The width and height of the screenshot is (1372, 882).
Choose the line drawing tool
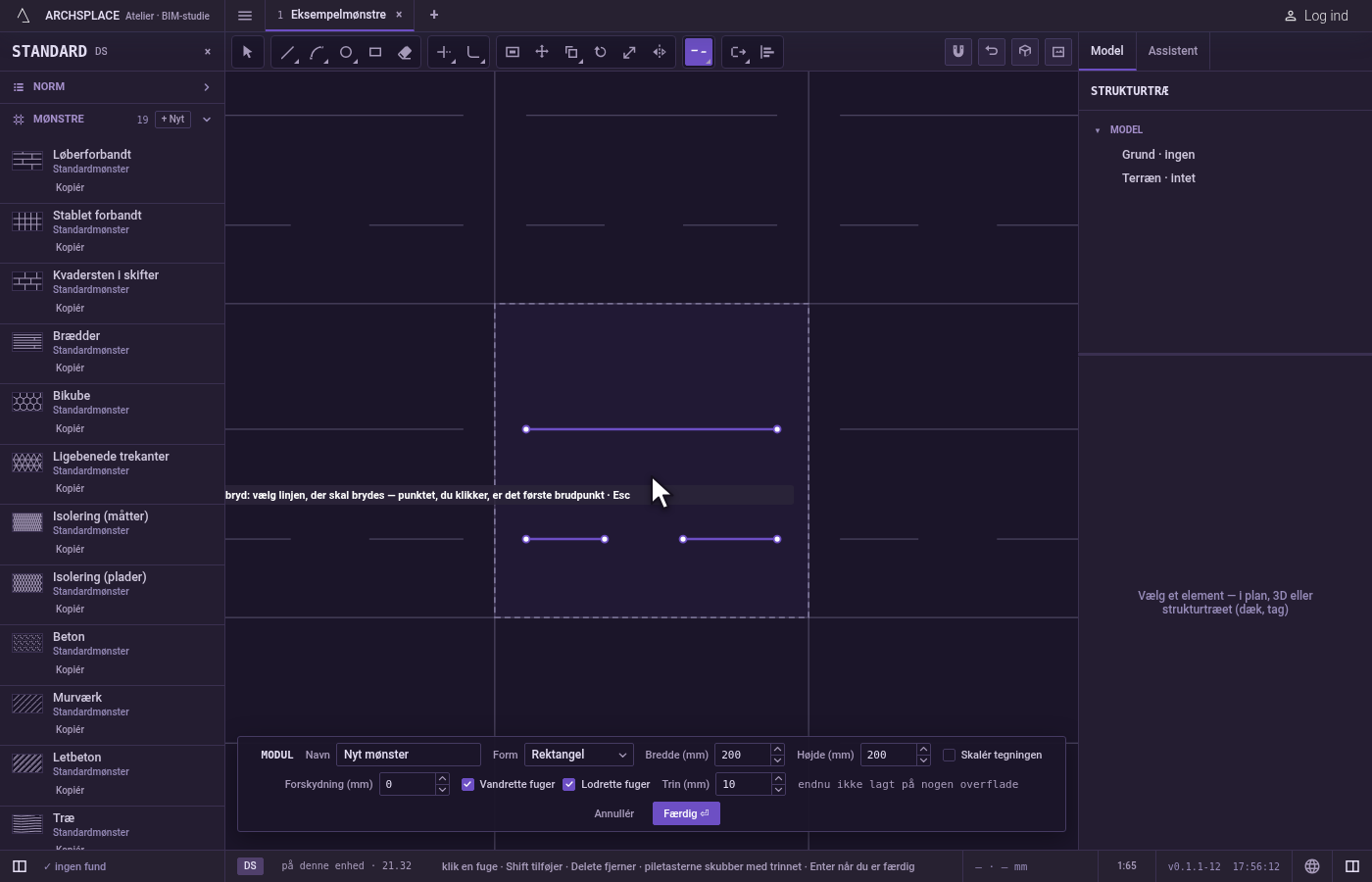click(x=287, y=52)
